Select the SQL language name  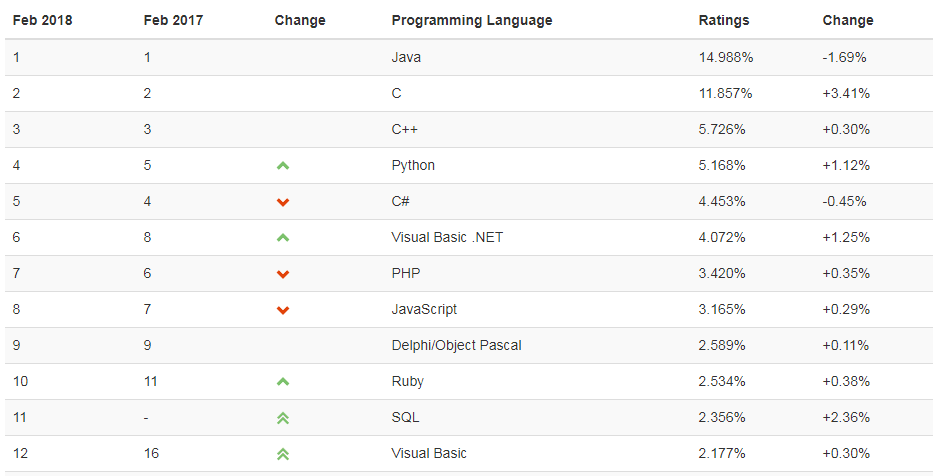405,417
